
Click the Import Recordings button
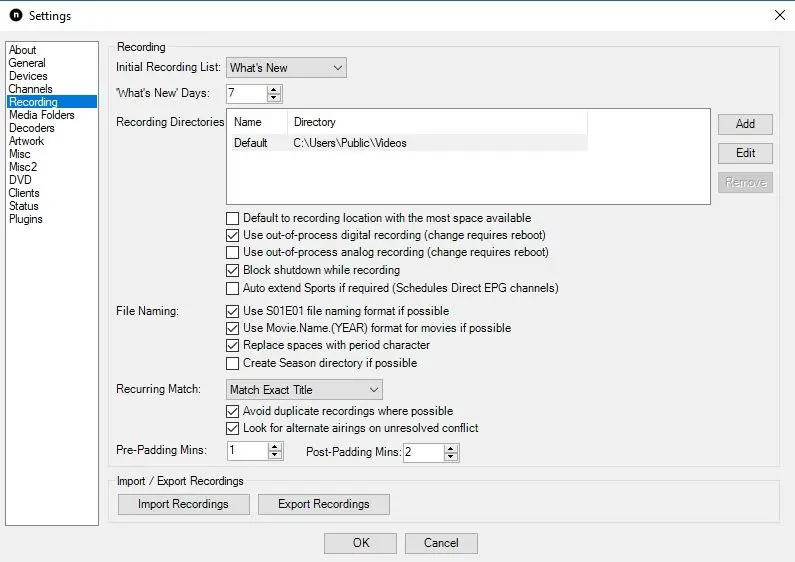pyautogui.click(x=184, y=505)
